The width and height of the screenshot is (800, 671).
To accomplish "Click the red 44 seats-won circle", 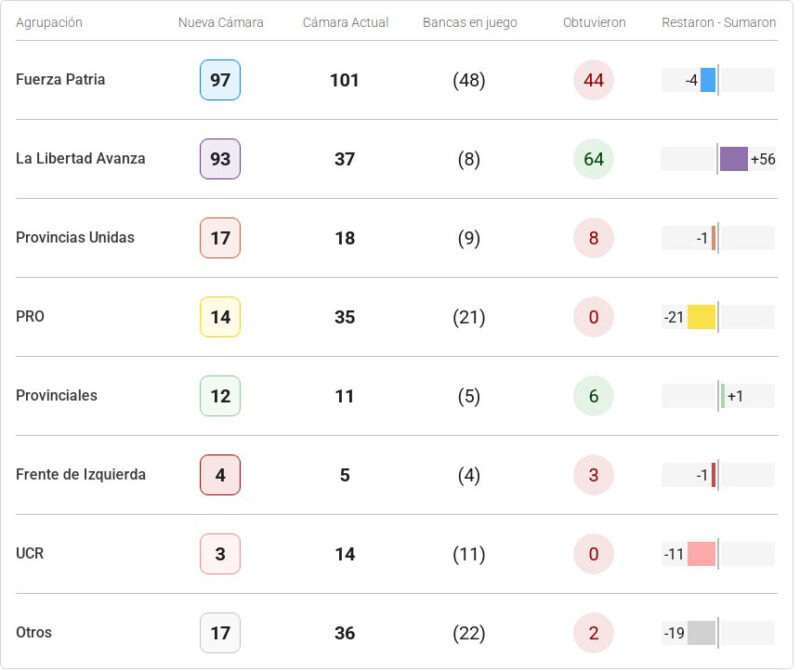I will pyautogui.click(x=594, y=80).
